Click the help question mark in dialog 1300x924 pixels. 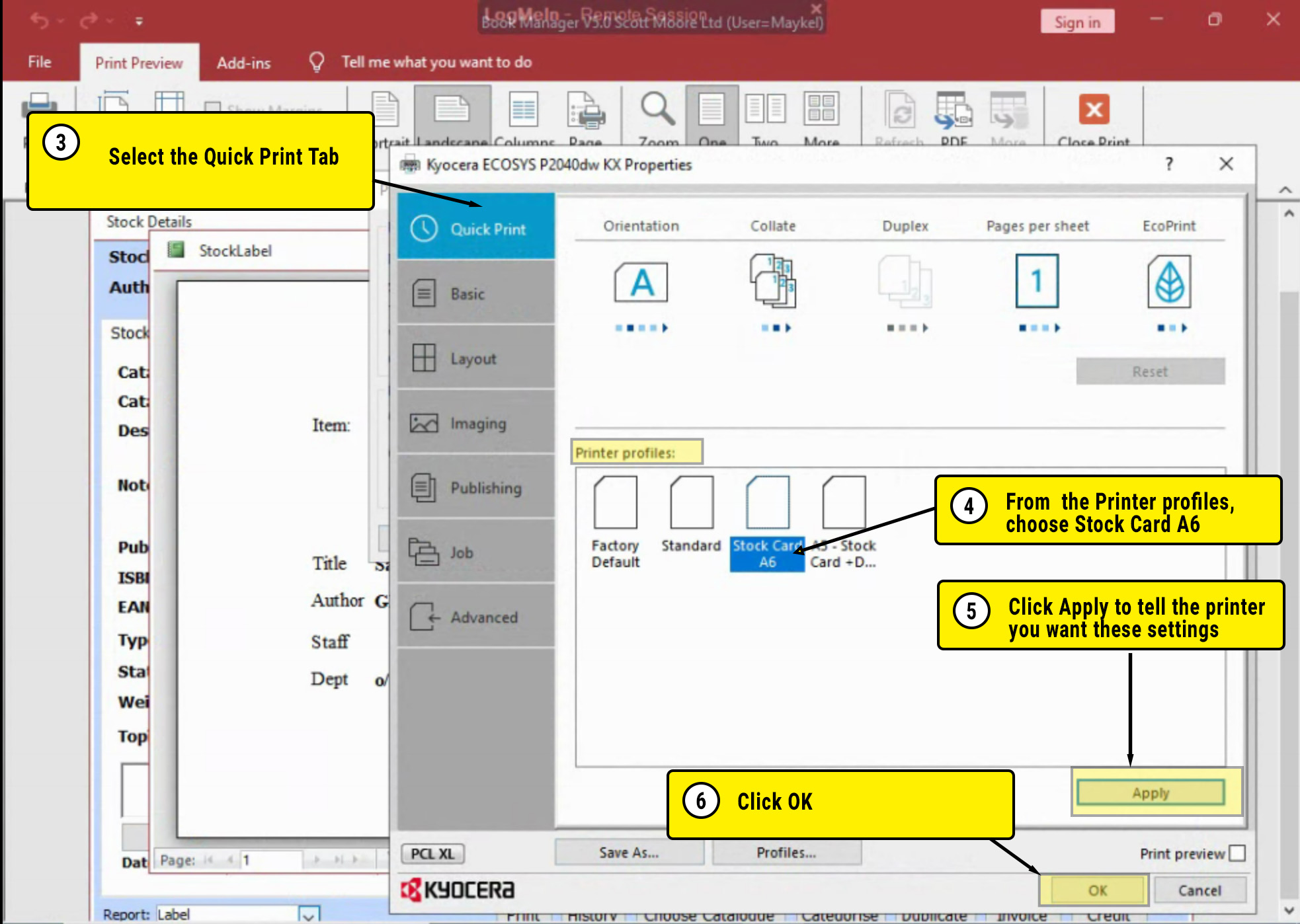1169,164
